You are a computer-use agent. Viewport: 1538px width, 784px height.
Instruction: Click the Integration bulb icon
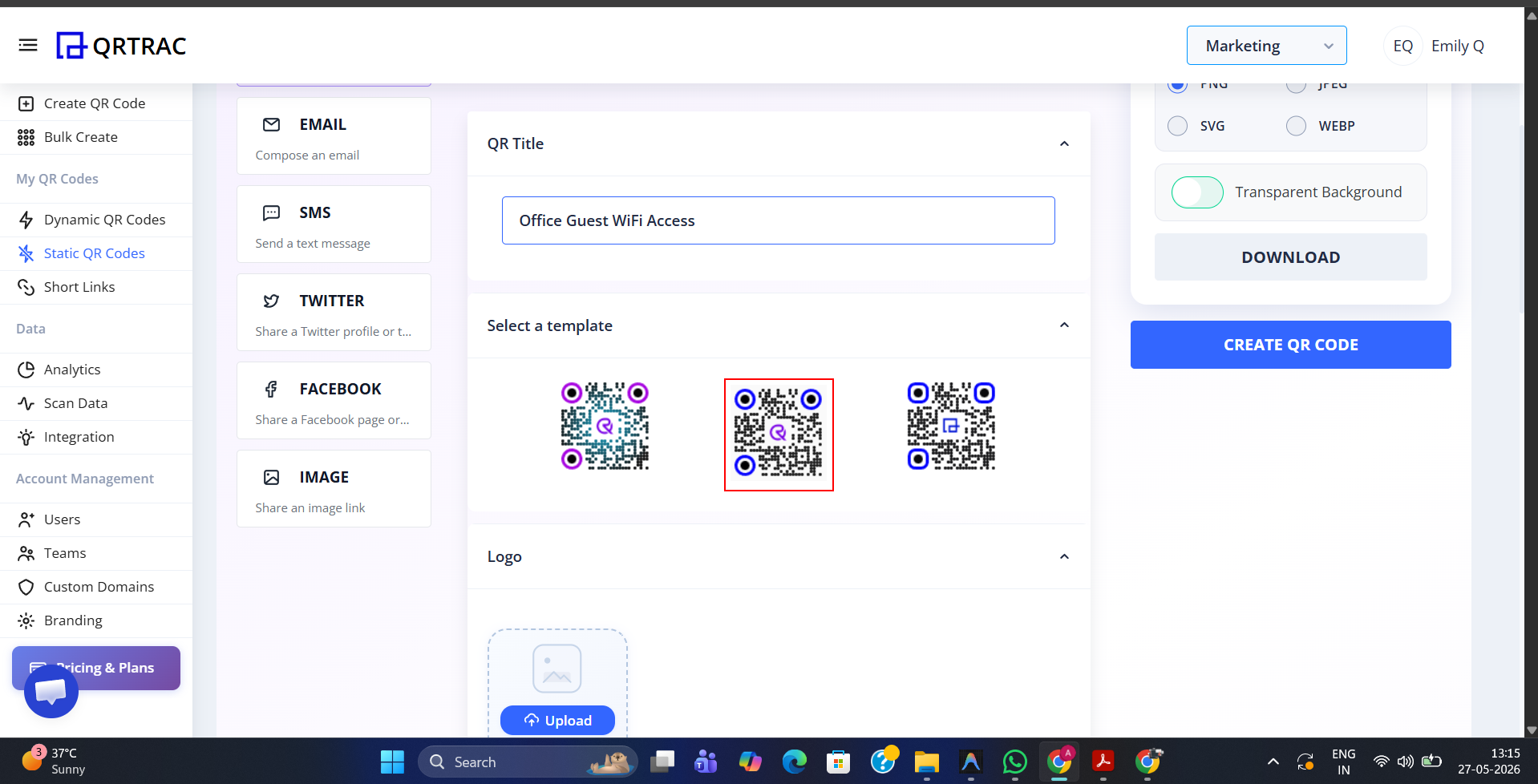tap(26, 437)
